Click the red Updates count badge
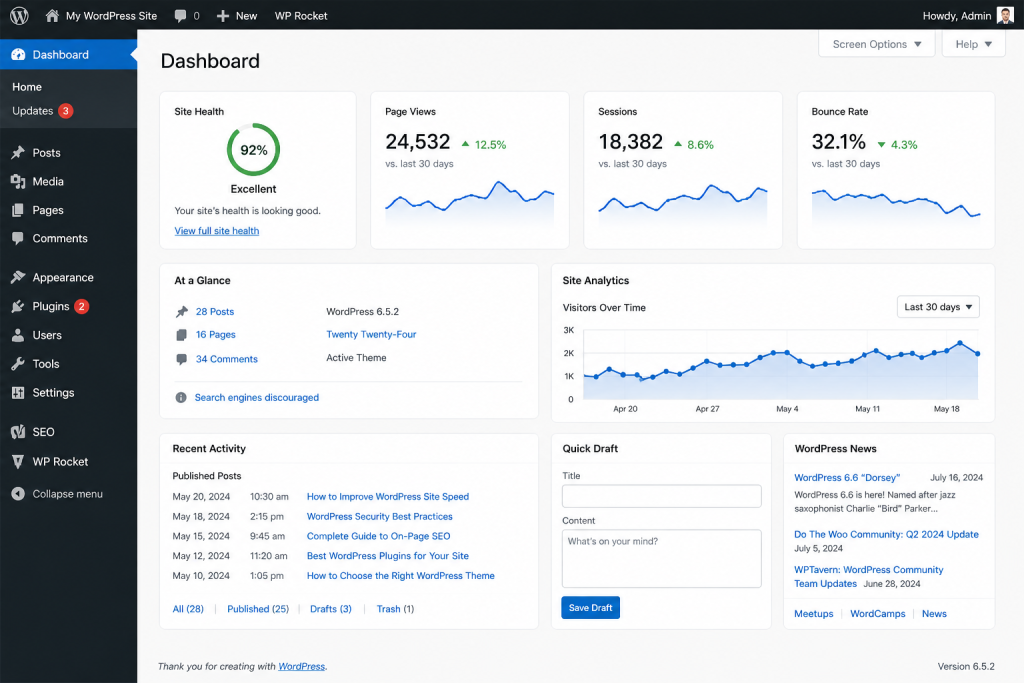 pyautogui.click(x=65, y=111)
